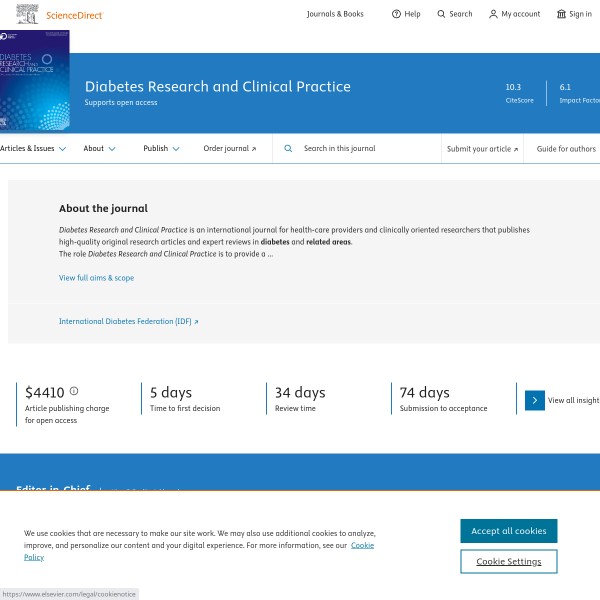Expand the Articles & Issues dropdown
Image resolution: width=600 pixels, height=600 pixels.
pyautogui.click(x=32, y=148)
